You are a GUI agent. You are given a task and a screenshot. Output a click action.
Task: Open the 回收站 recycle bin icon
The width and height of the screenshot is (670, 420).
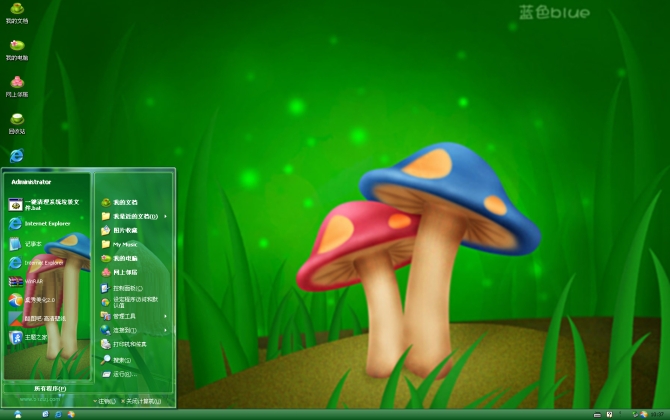(17, 121)
